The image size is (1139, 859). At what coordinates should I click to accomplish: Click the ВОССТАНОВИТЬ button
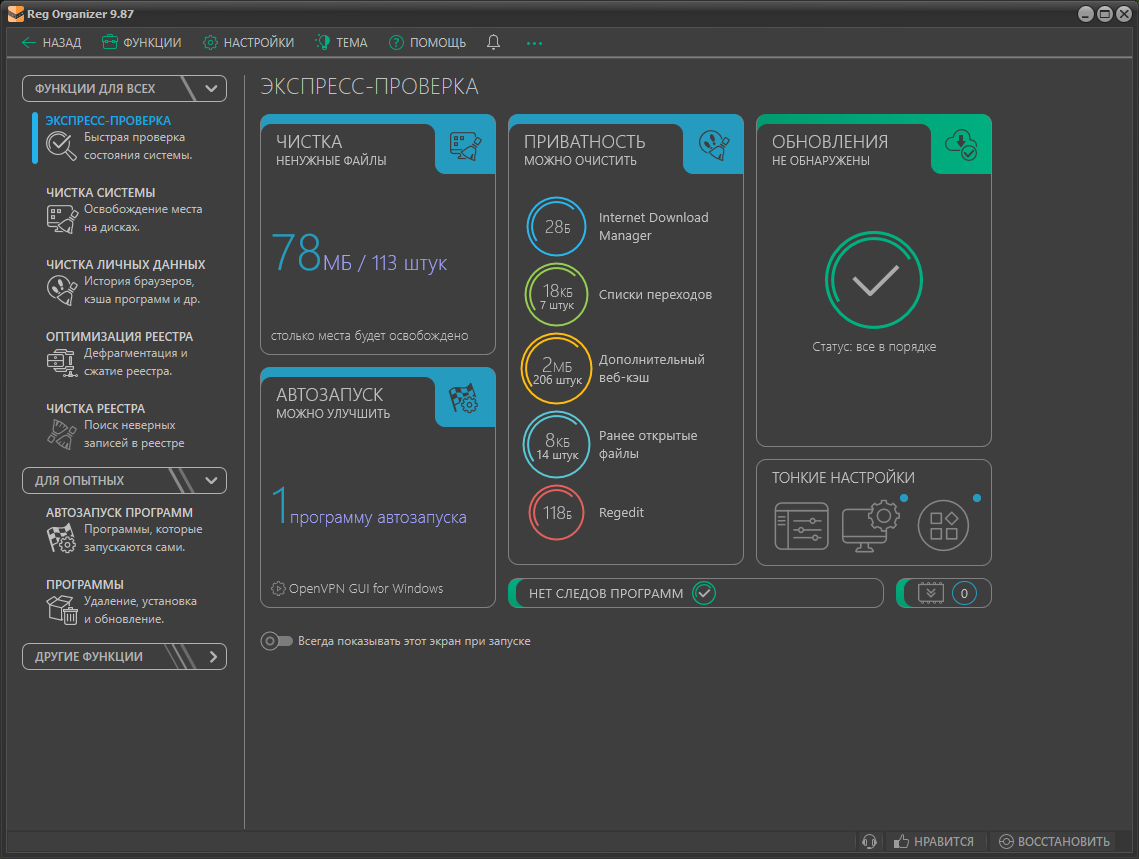coord(1055,842)
